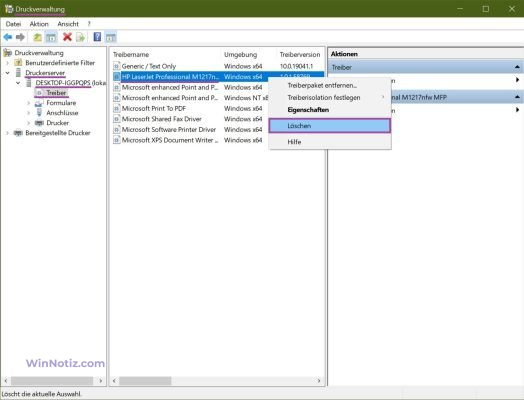Click the Bereitgestellte Drucker icon
Screen dimensions: 524x400
18,133
